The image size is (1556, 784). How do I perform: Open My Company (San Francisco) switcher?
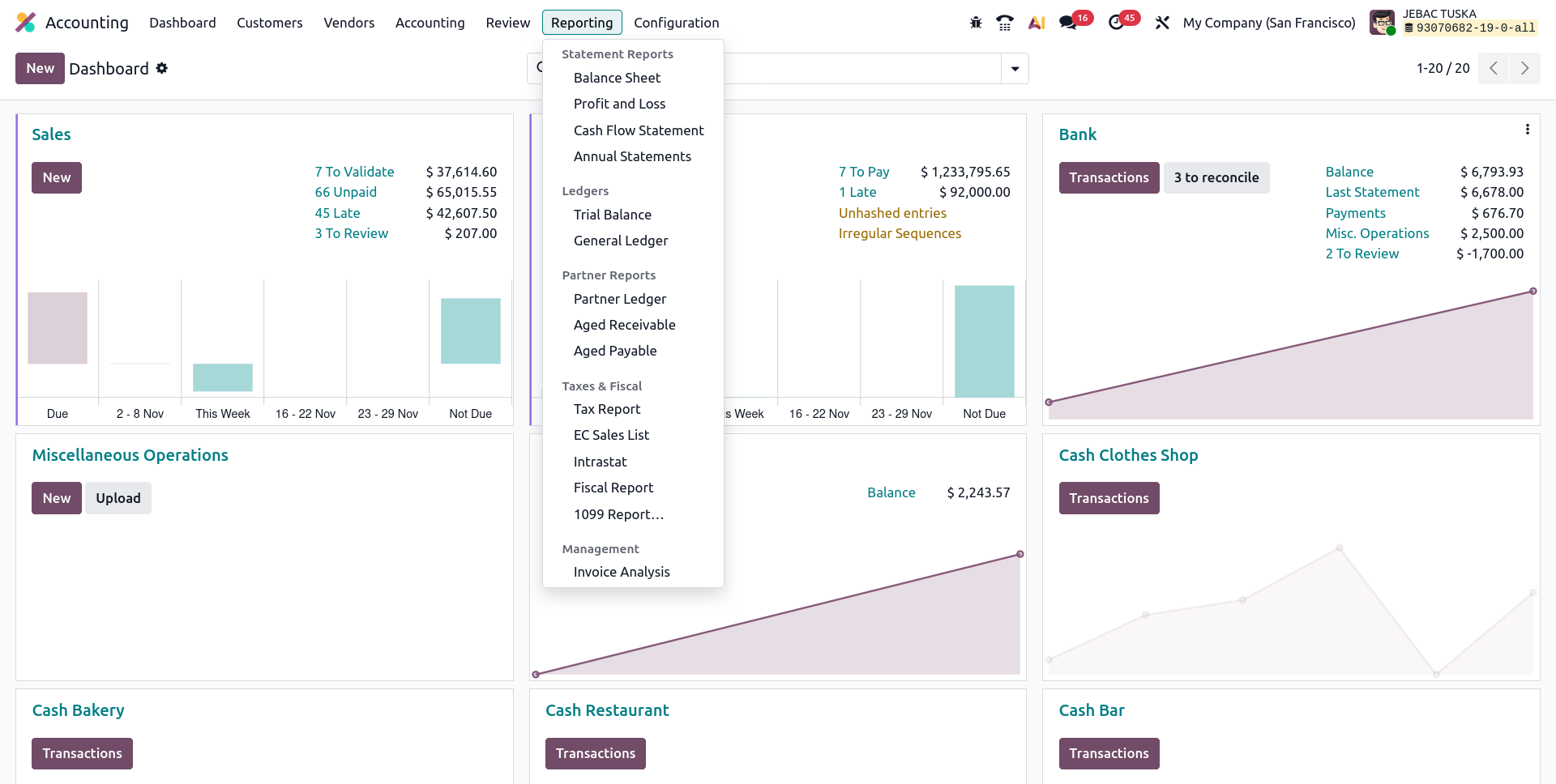[x=1268, y=23]
